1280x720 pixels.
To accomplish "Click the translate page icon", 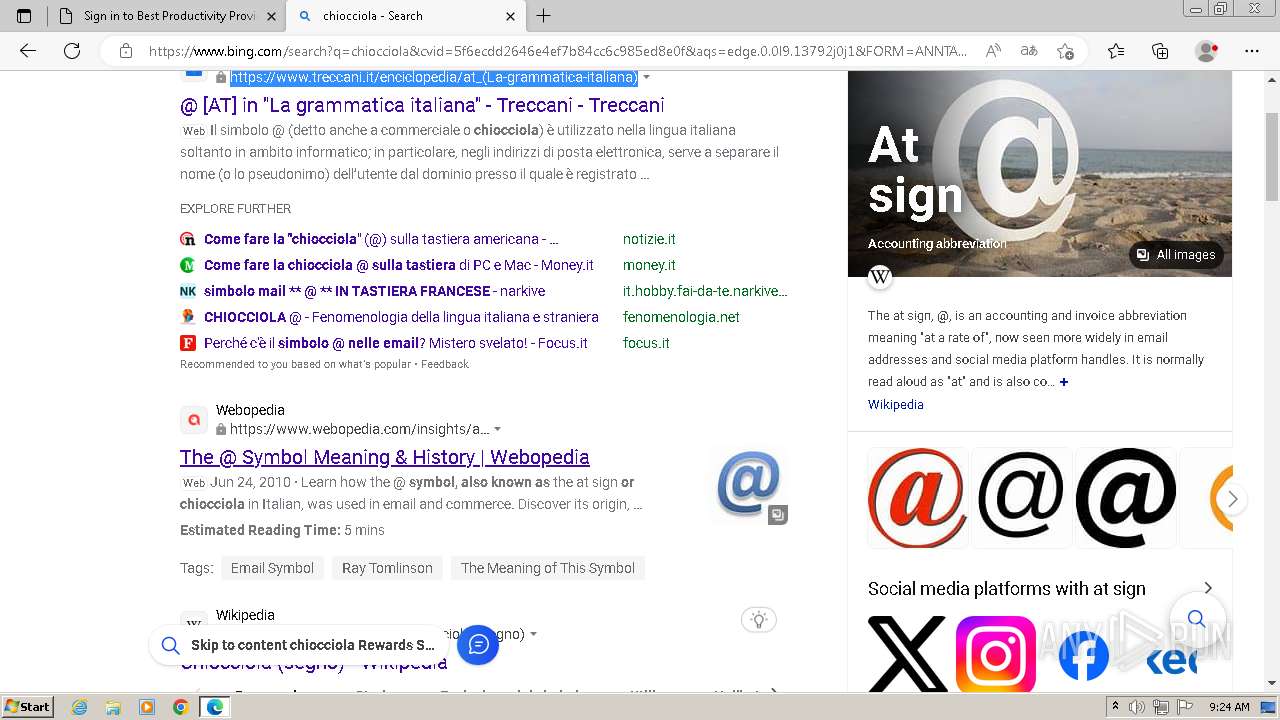I will pos(1028,51).
